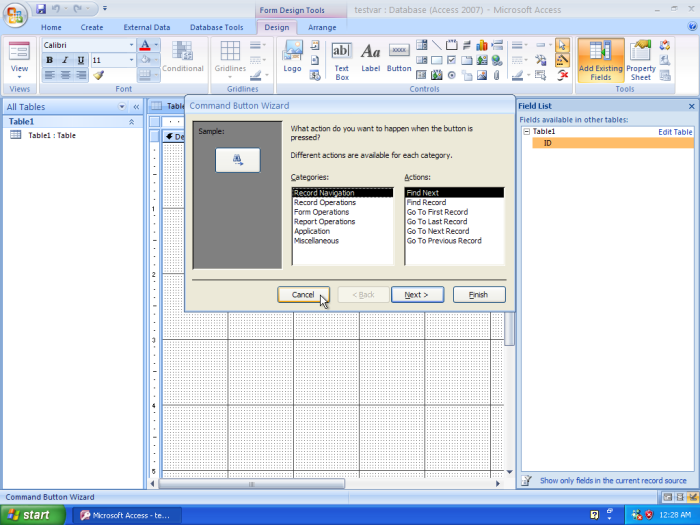
Task: Select the Button control
Action: pyautogui.click(x=399, y=57)
